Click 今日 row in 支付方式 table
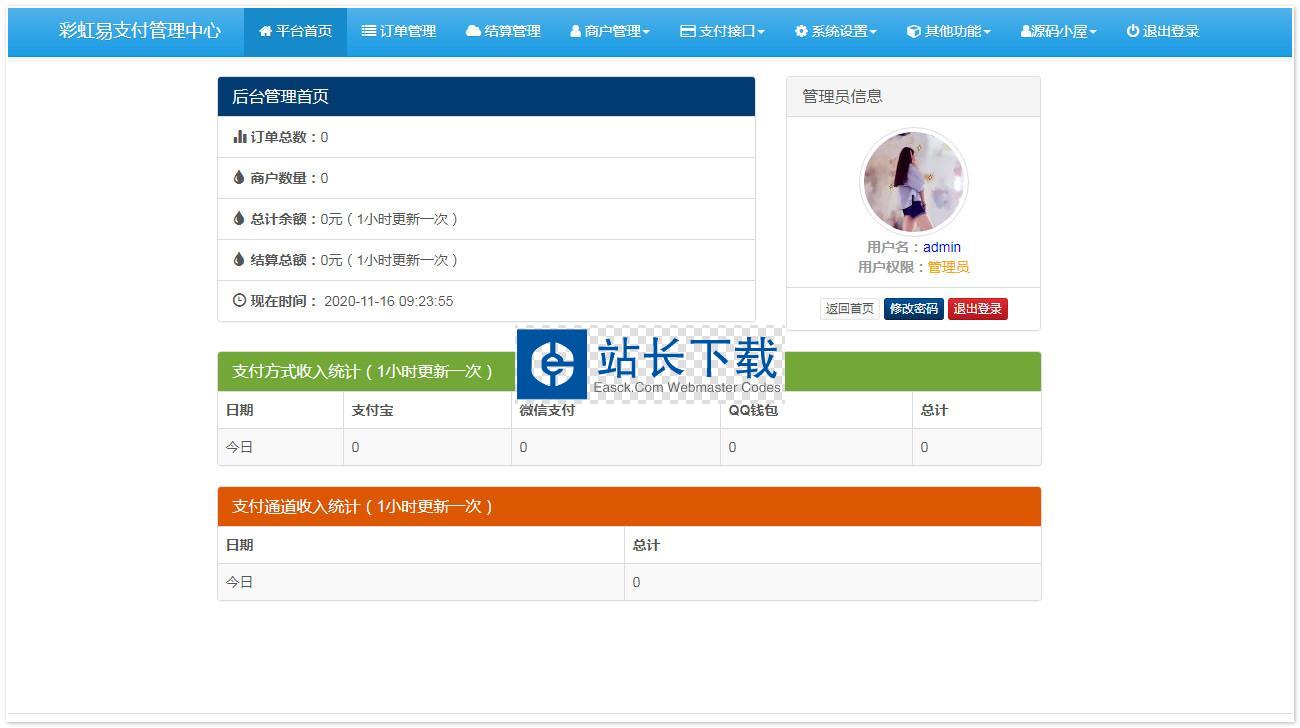The image size is (1300, 728). pyautogui.click(x=629, y=447)
